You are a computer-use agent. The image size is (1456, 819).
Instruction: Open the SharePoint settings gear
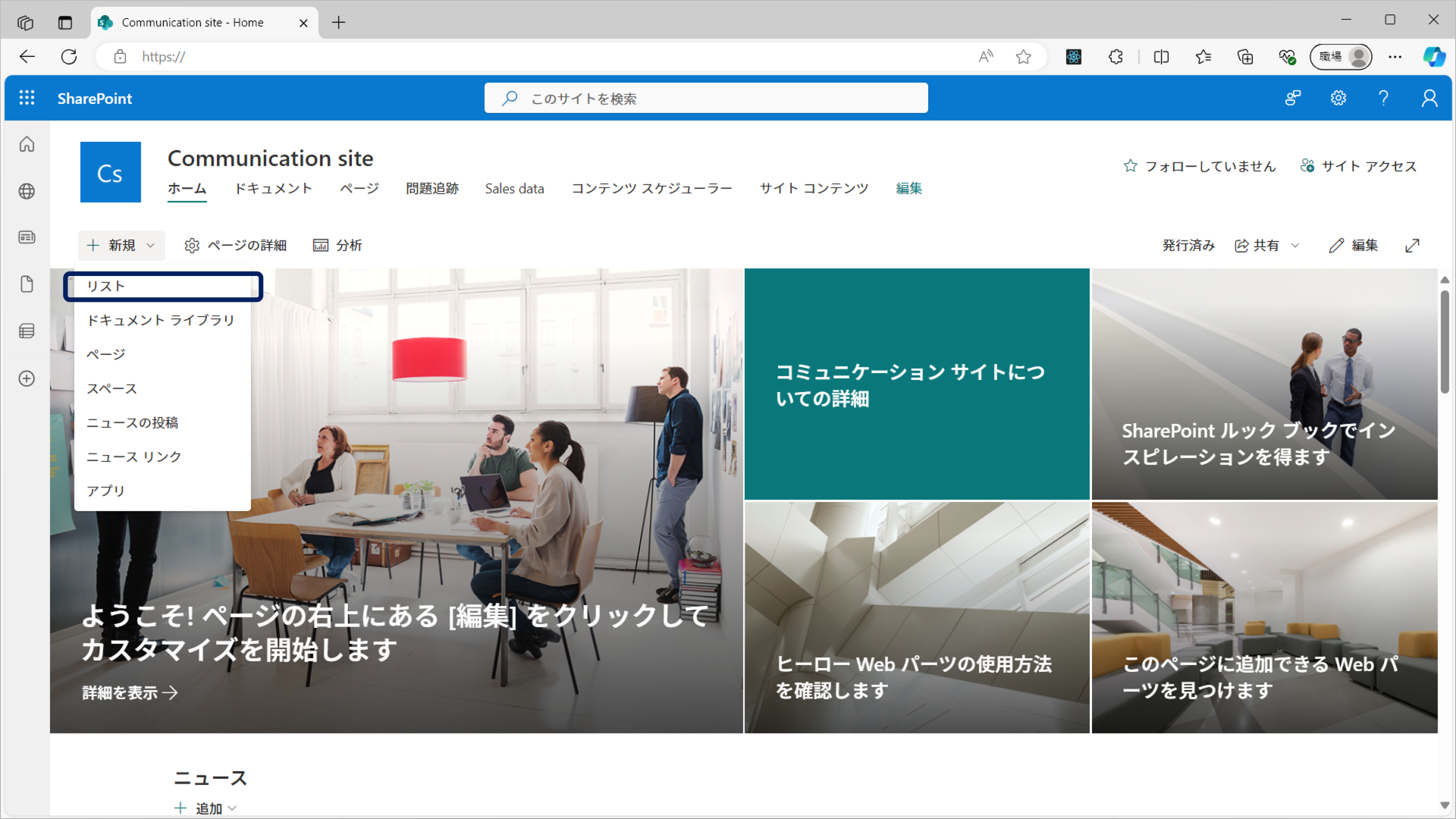pyautogui.click(x=1338, y=98)
